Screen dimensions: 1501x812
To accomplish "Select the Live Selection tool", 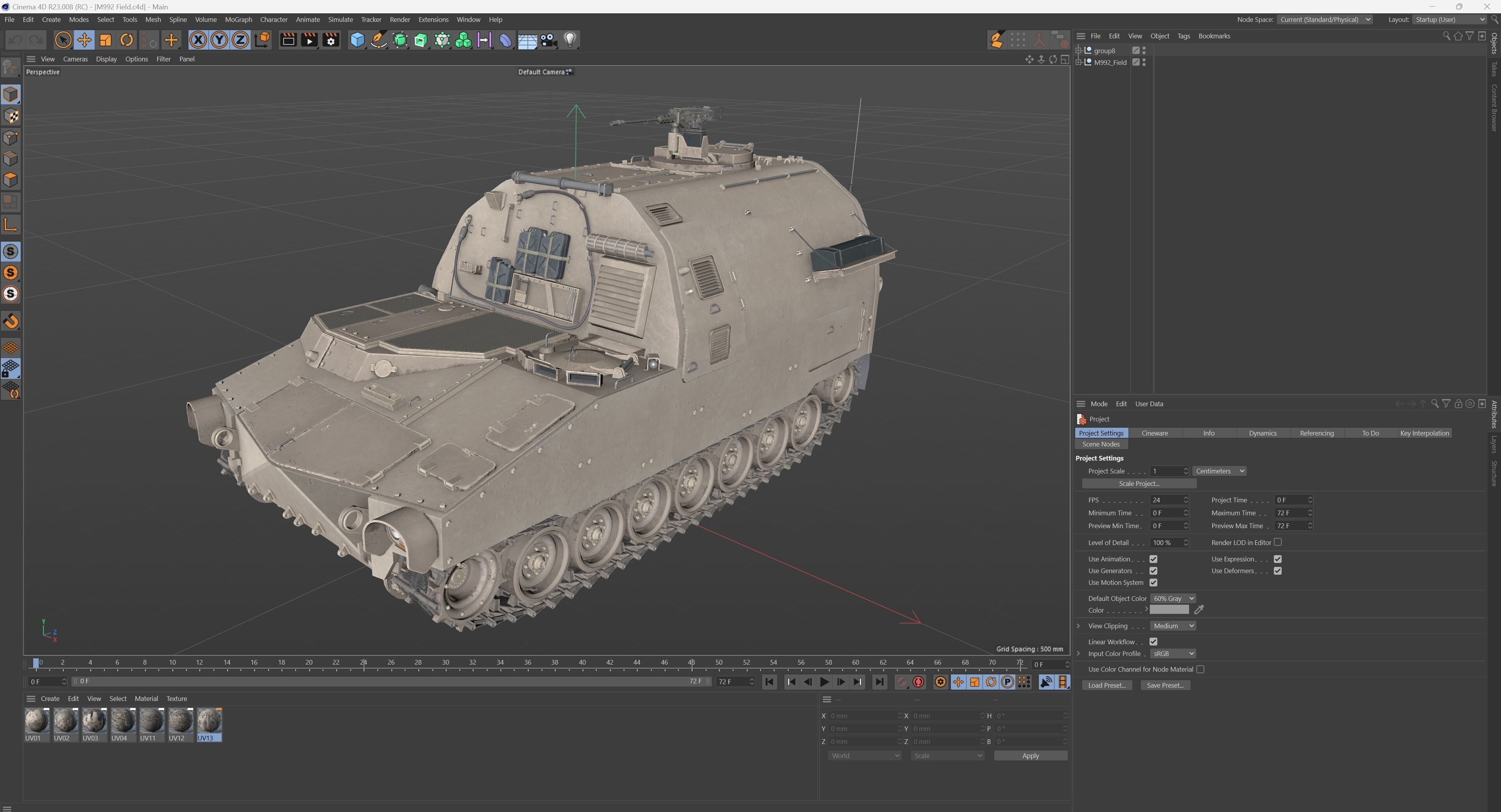I will 62,40.
